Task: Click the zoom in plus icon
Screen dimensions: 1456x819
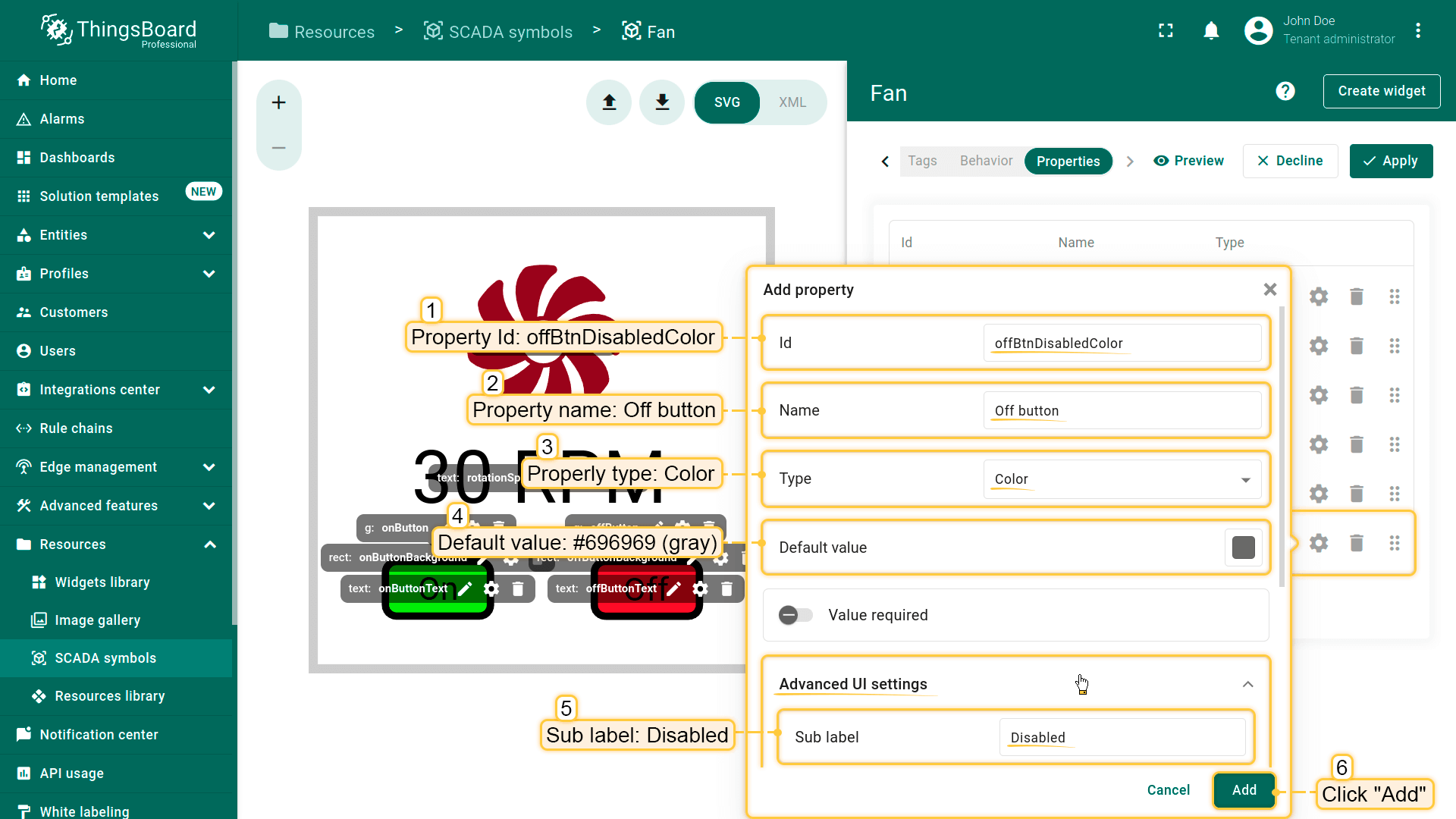Action: tap(279, 102)
